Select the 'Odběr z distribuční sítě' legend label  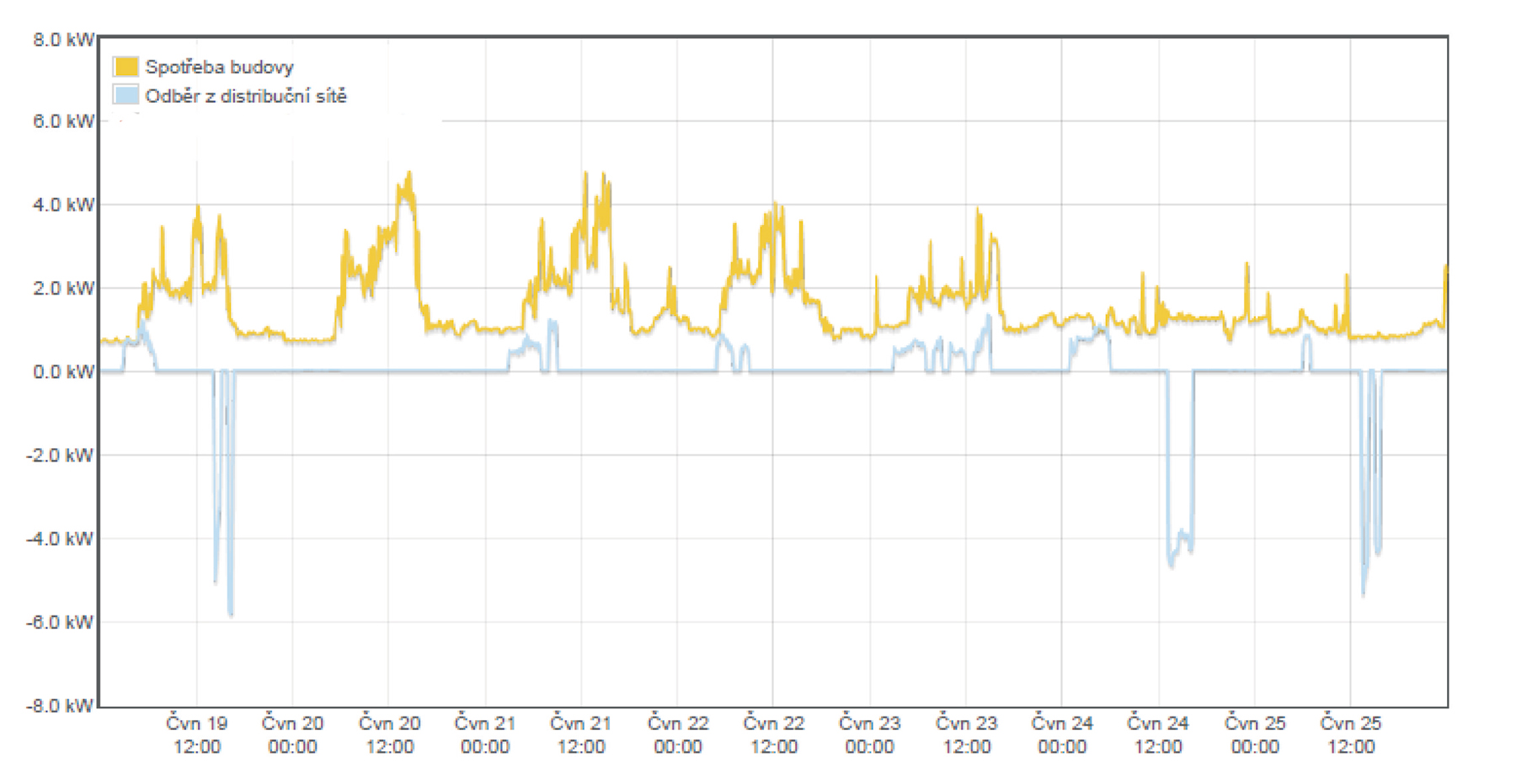[x=246, y=96]
